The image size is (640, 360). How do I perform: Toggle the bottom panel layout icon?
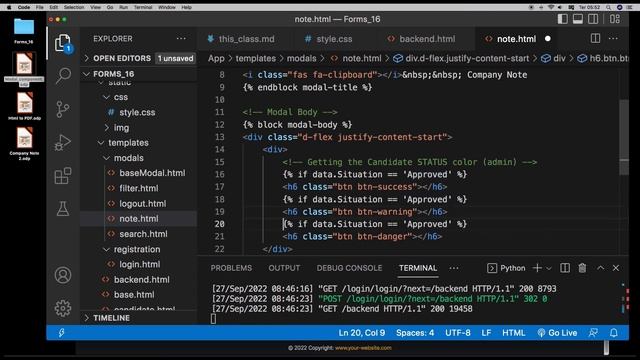tap(578, 19)
